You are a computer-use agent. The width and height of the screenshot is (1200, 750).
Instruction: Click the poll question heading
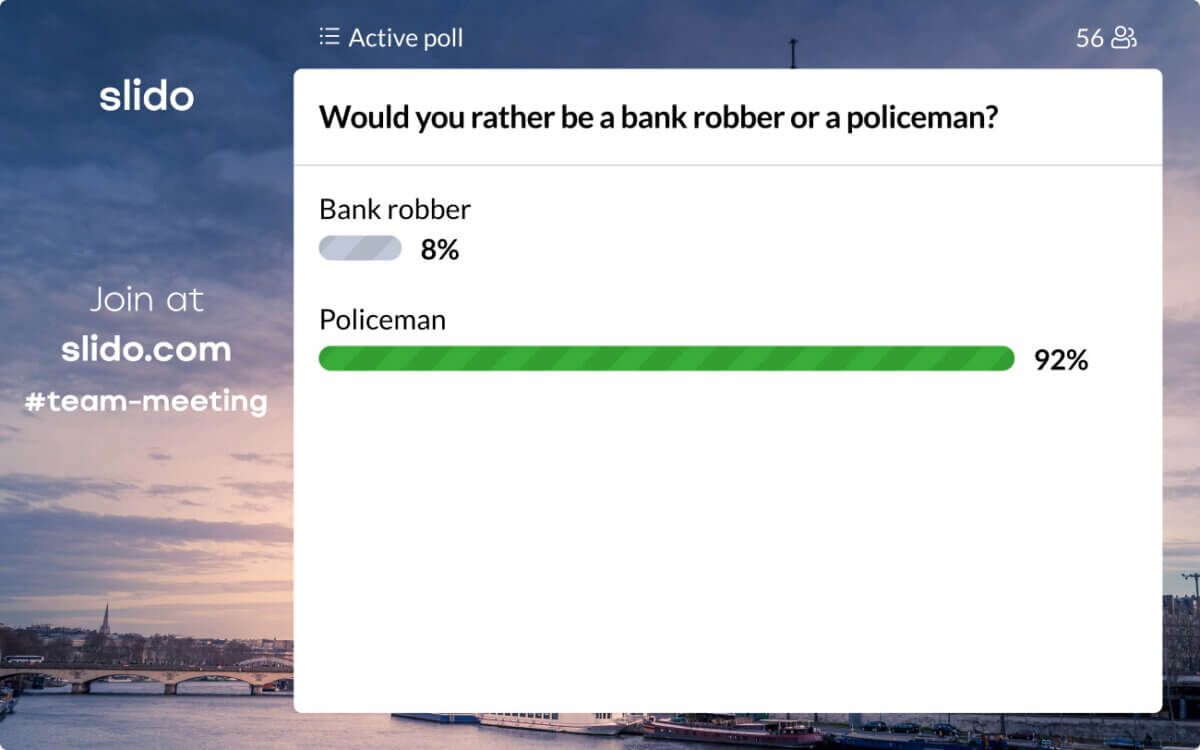(x=658, y=117)
